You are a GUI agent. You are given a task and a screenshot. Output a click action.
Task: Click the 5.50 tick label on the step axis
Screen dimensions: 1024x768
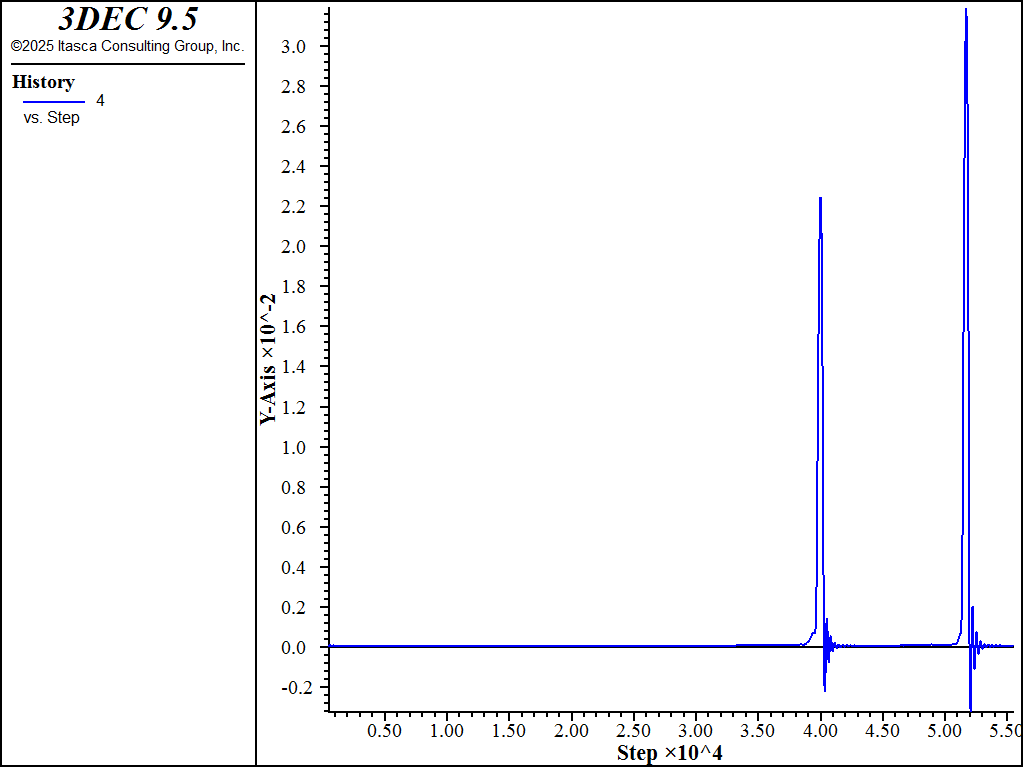click(1006, 729)
